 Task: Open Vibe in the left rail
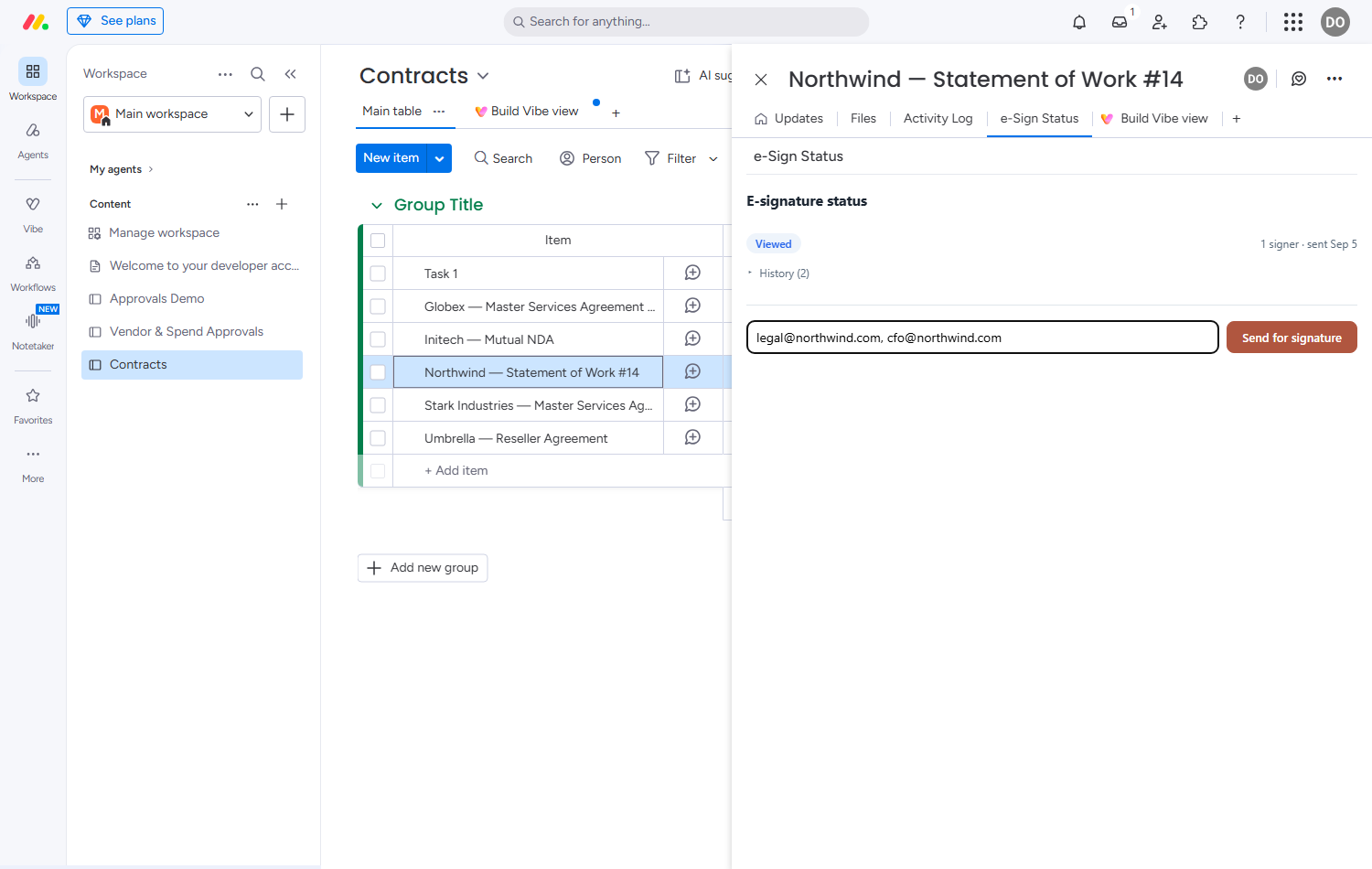[33, 215]
